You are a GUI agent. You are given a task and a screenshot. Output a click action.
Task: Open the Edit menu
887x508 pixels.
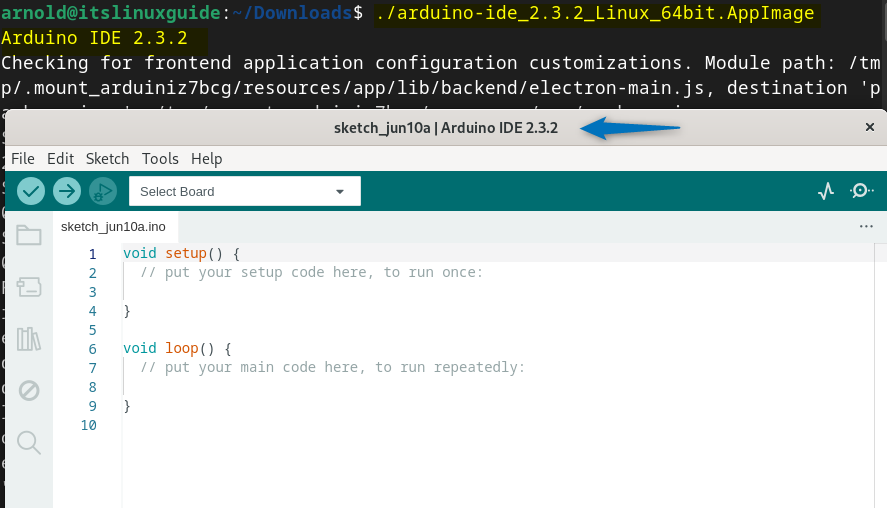[61, 159]
